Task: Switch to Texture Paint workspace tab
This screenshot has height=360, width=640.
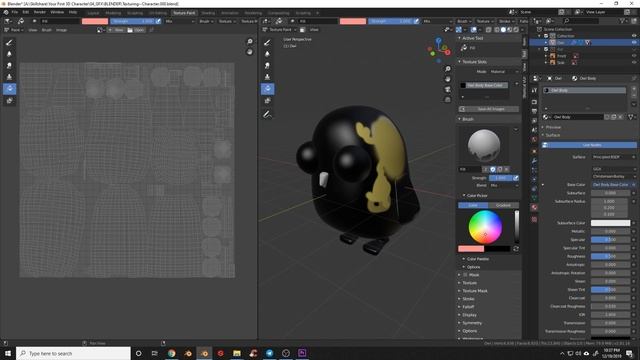Action: click(x=184, y=13)
